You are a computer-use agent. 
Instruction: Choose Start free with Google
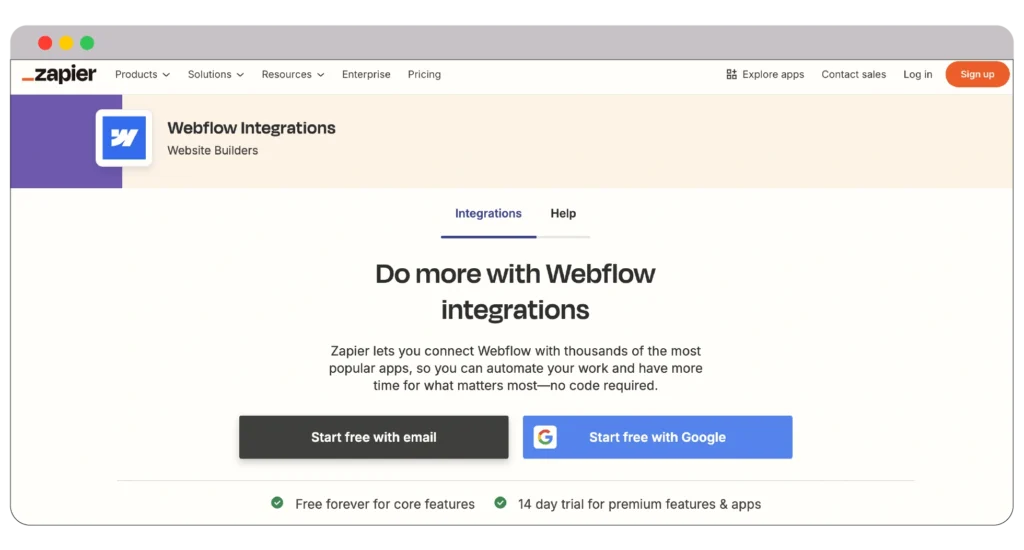pyautogui.click(x=657, y=437)
